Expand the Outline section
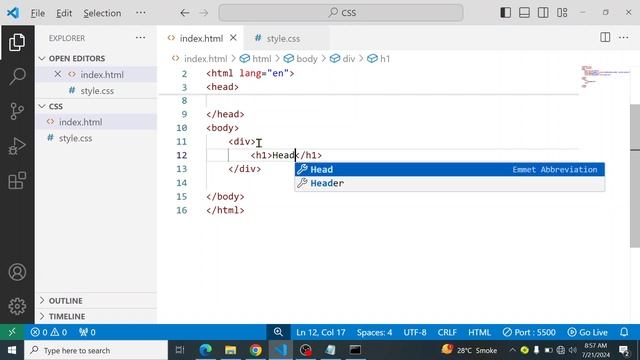 click(x=96, y=301)
